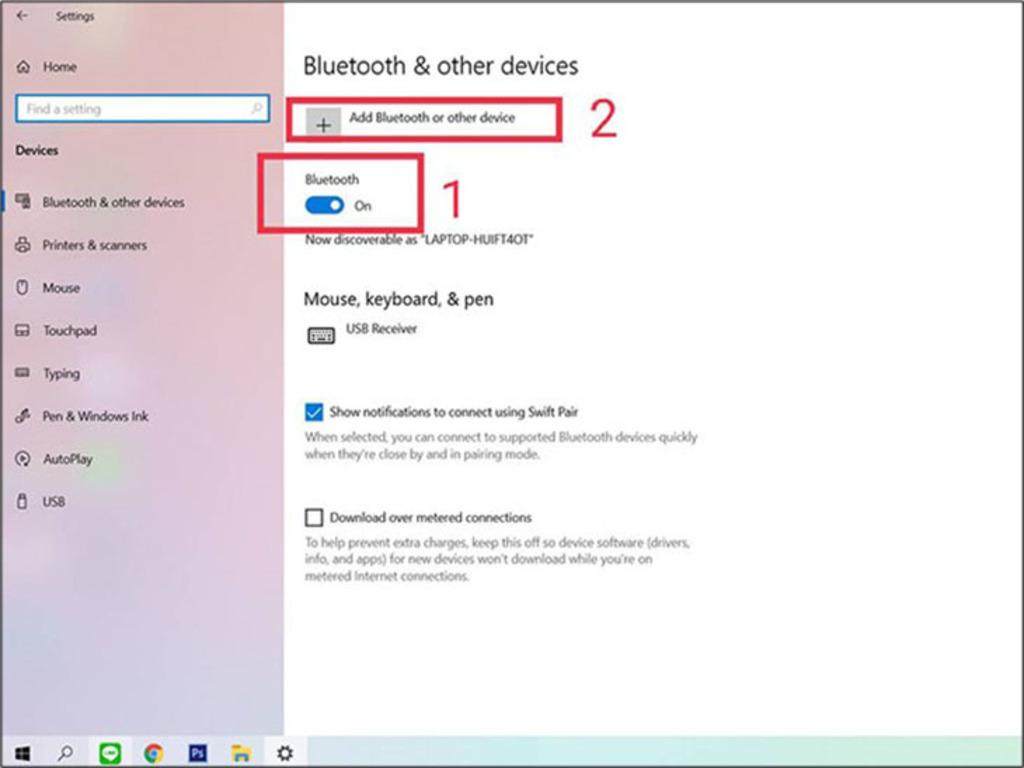This screenshot has width=1024, height=768.
Task: Switch to the Mouse settings page
Action: coord(60,288)
